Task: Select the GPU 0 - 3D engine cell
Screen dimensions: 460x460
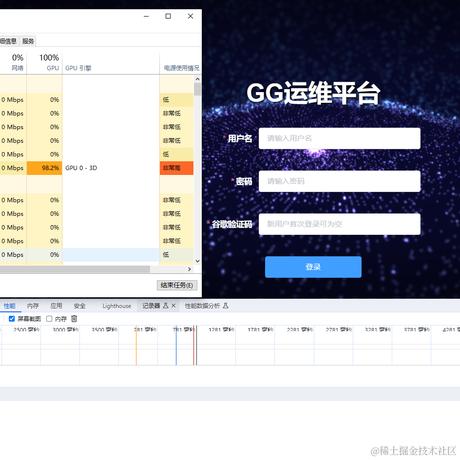Action: pos(111,168)
